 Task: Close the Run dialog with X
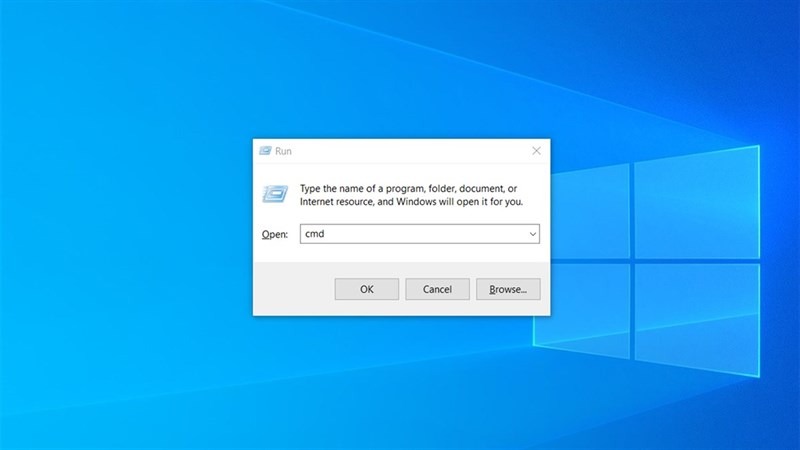pyautogui.click(x=536, y=151)
